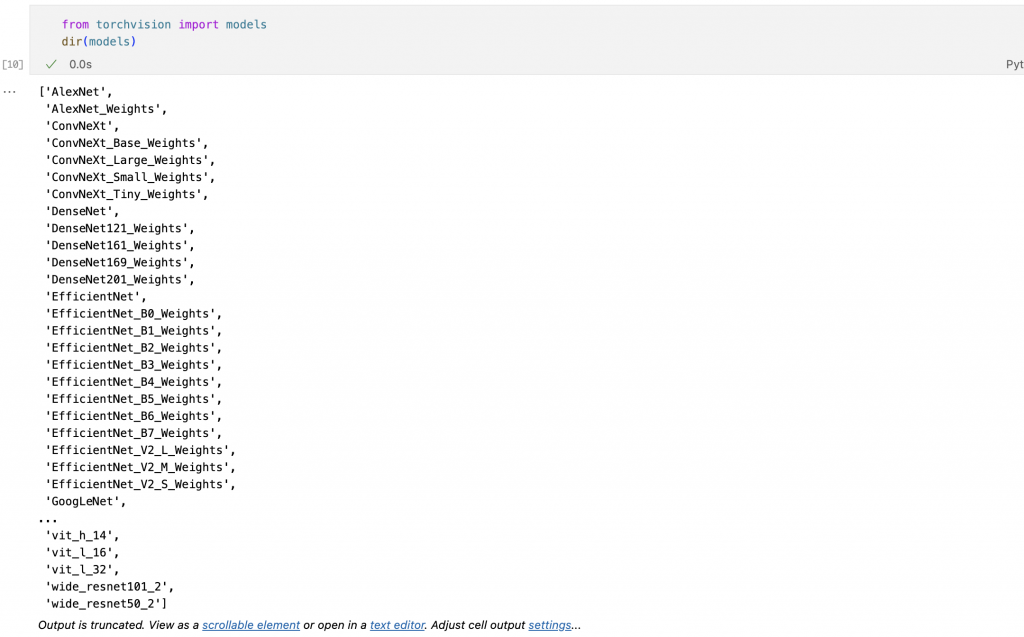Select 'EfficientNet_B1_Weights' line

click(133, 331)
